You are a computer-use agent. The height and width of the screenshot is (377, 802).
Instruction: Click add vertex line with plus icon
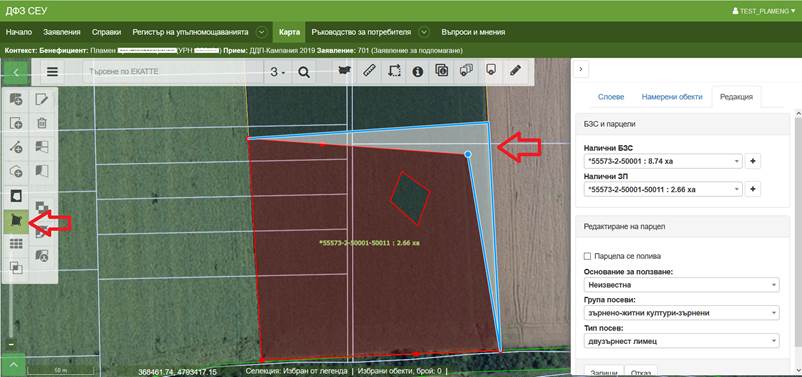[16, 147]
